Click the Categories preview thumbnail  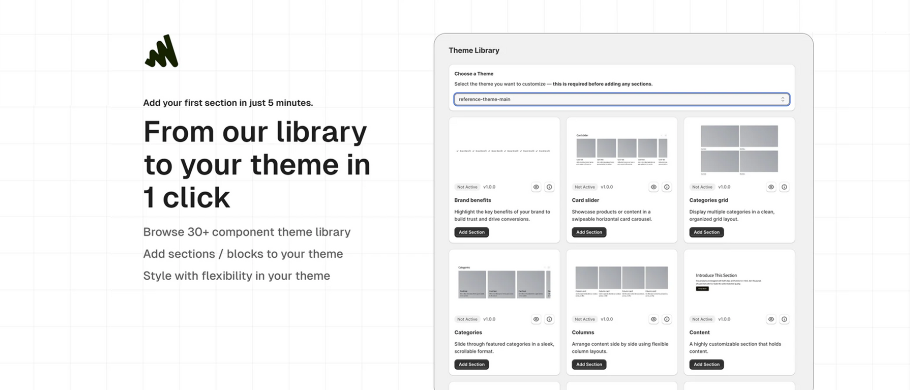pos(504,283)
